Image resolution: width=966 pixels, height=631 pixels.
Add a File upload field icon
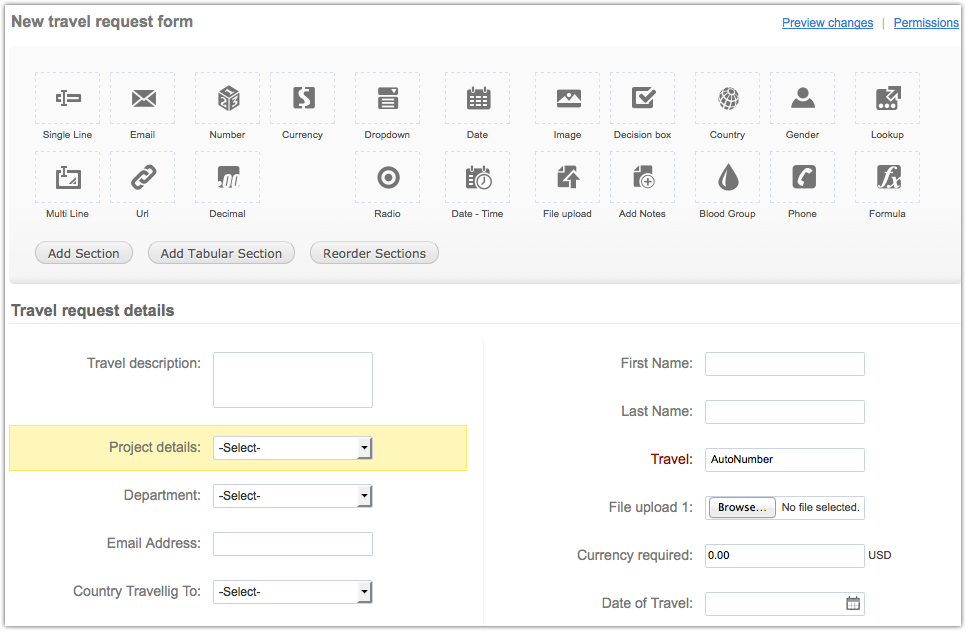[567, 177]
